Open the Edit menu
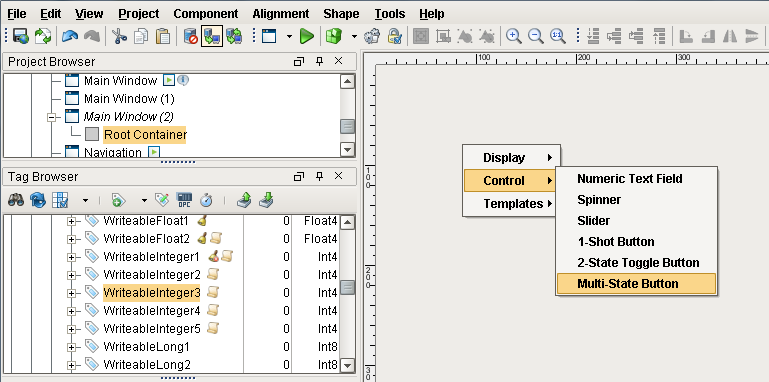Screen dimensions: 769x382 [51, 14]
